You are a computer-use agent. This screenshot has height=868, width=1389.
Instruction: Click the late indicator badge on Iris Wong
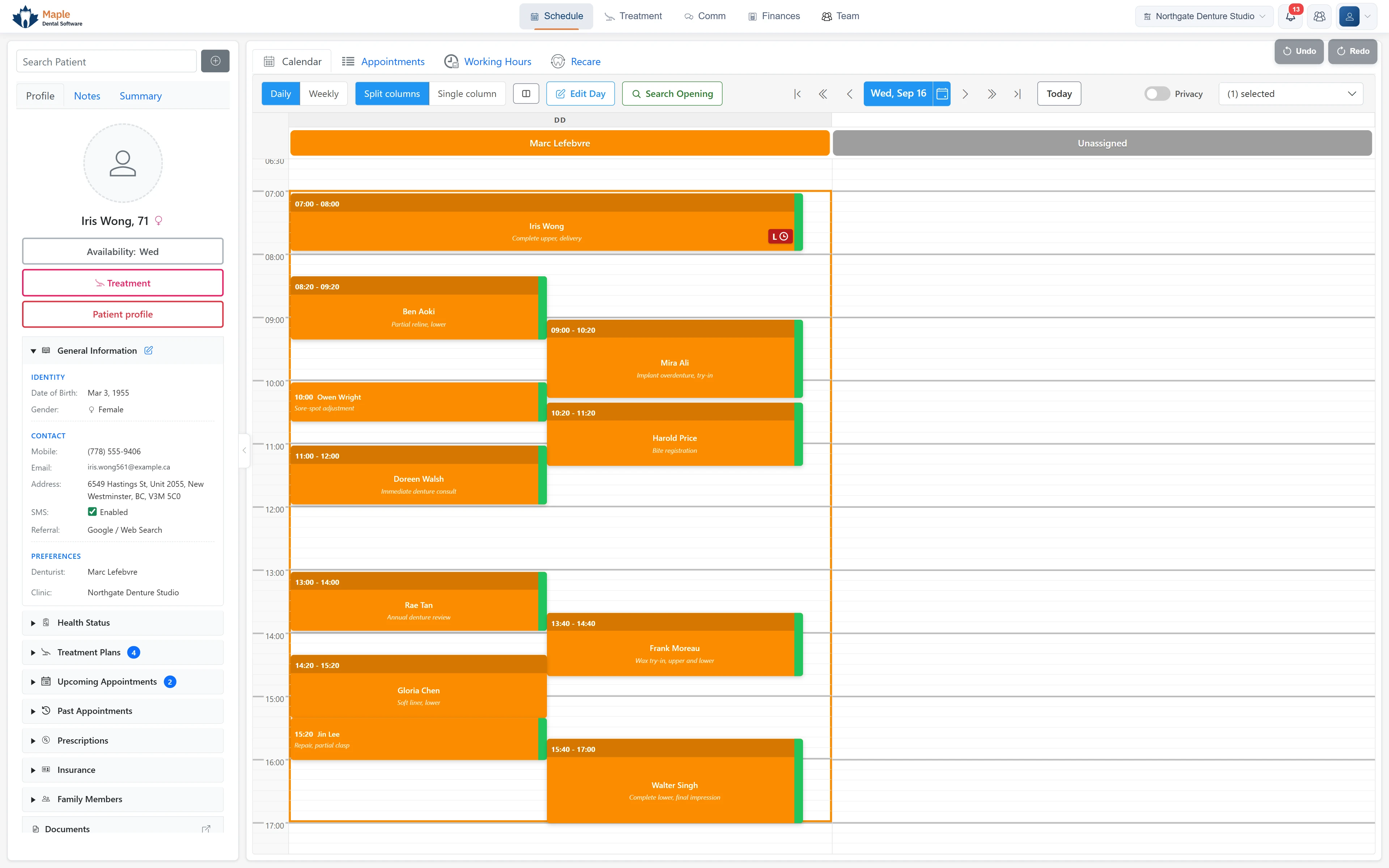780,237
